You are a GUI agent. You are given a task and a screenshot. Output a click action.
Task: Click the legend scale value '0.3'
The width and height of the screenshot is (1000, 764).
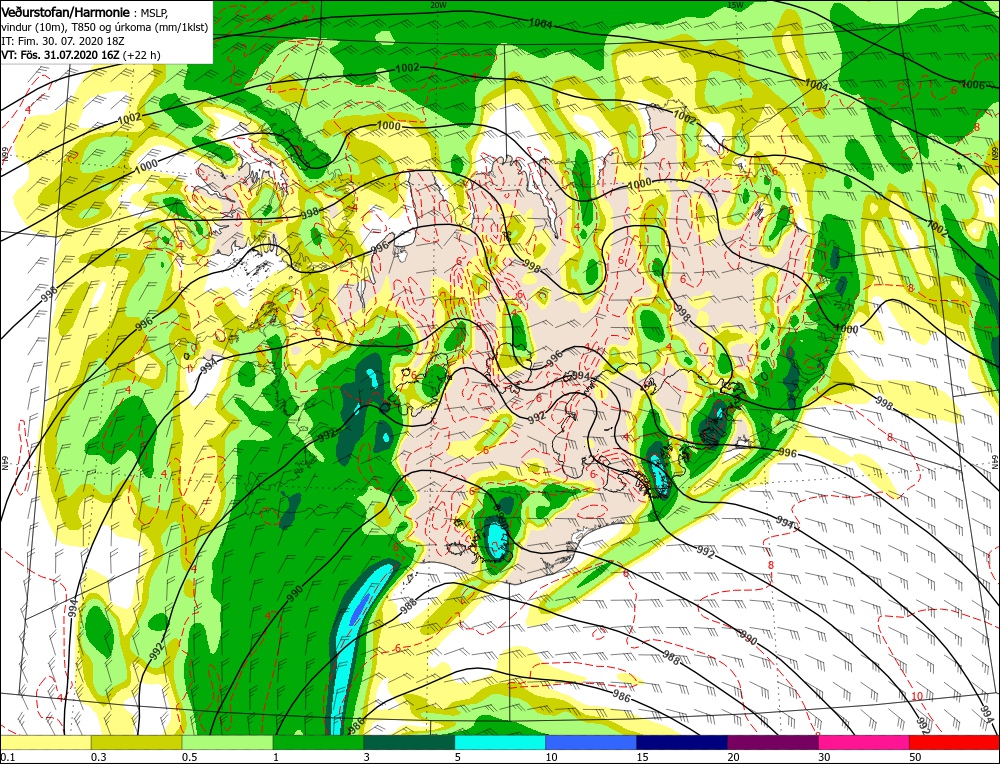point(98,756)
